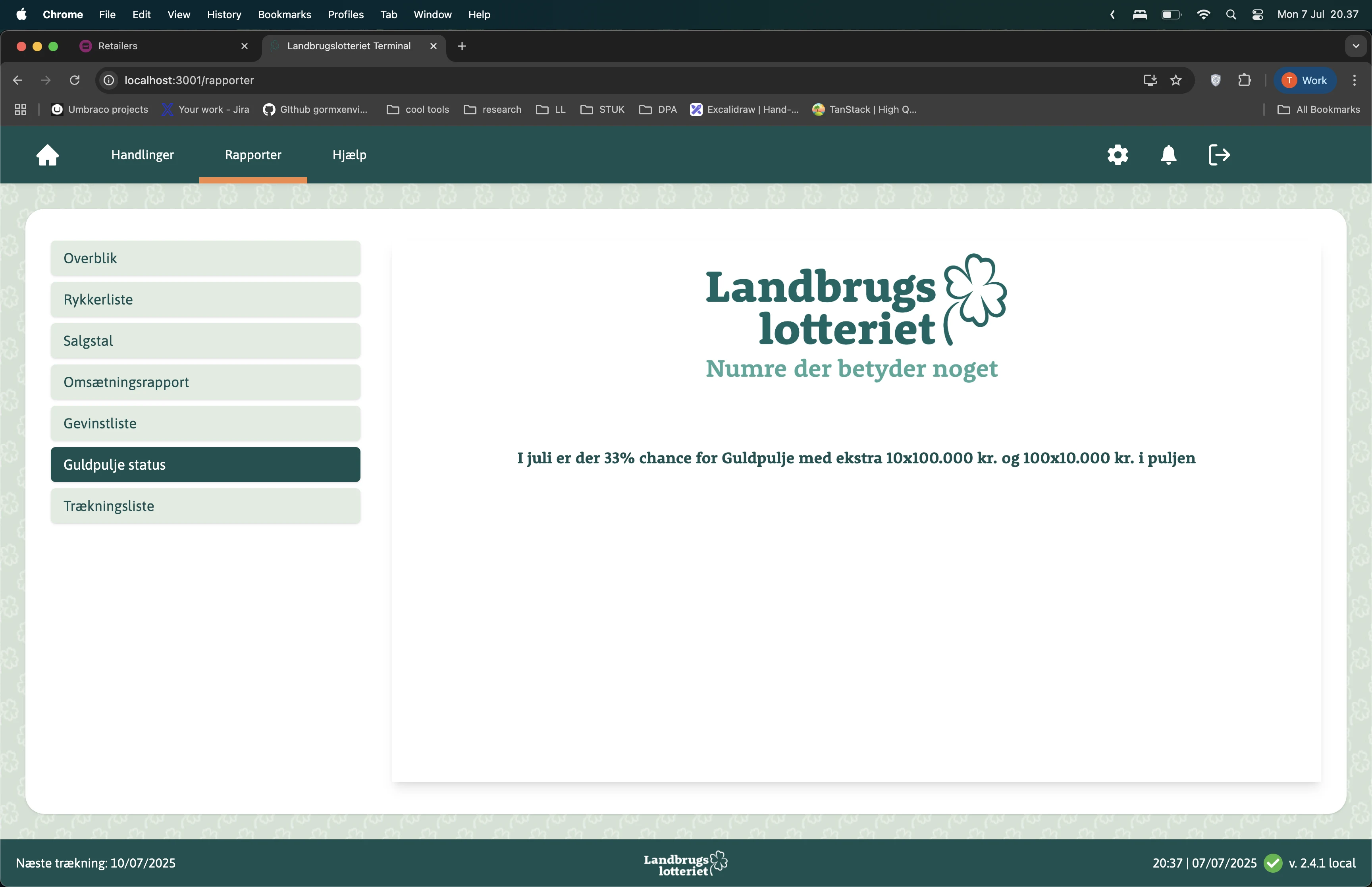This screenshot has height=887, width=1372.
Task: Reload the page with refresh icon
Action: pyautogui.click(x=75, y=81)
